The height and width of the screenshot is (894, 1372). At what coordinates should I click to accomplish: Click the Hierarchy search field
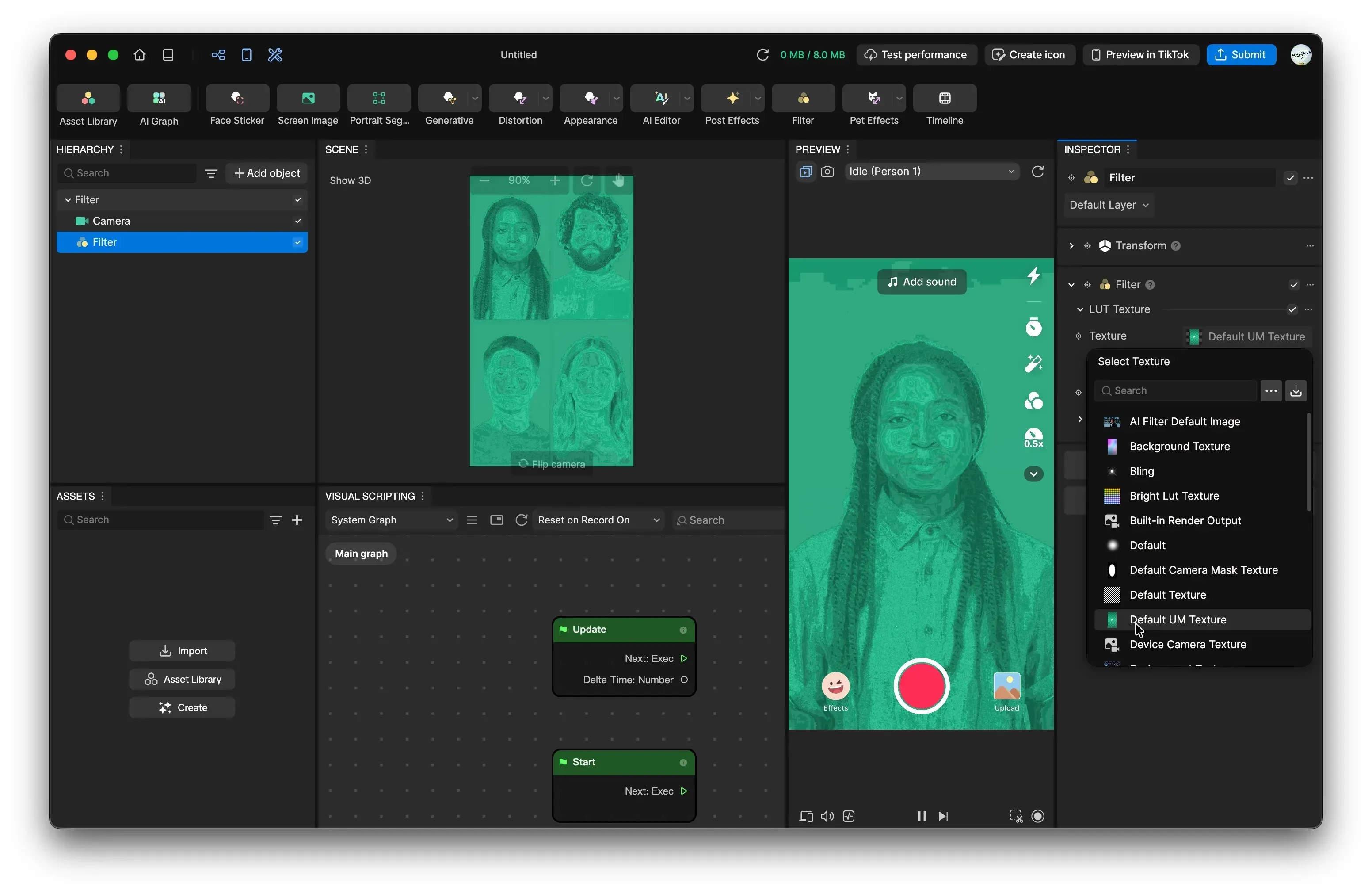(x=127, y=174)
